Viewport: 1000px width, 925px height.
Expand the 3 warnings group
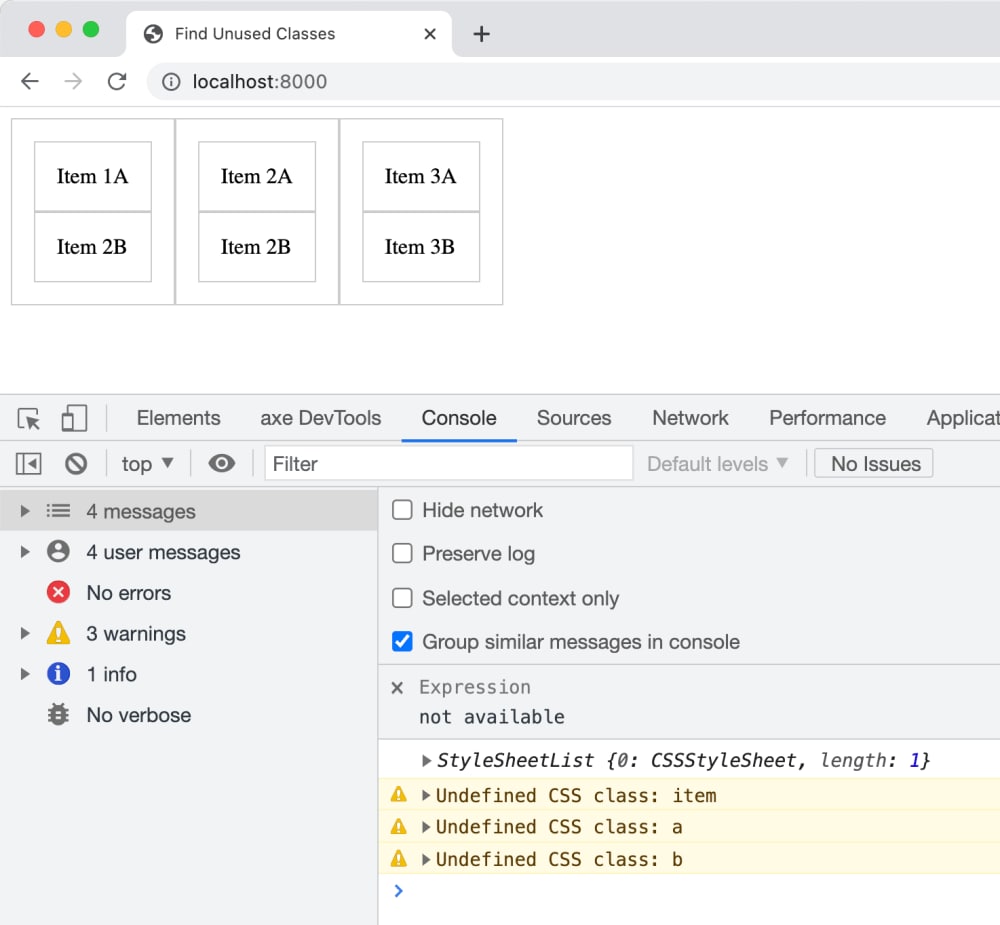[x=26, y=634]
